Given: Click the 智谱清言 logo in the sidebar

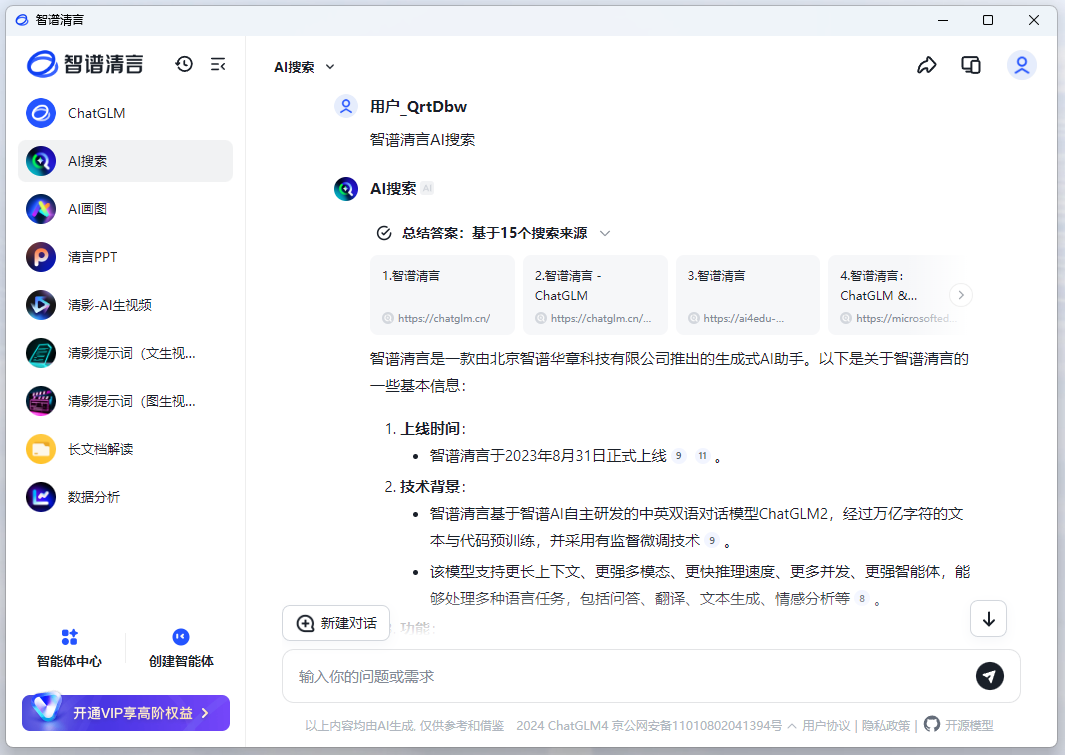Looking at the screenshot, I should pyautogui.click(x=85, y=64).
